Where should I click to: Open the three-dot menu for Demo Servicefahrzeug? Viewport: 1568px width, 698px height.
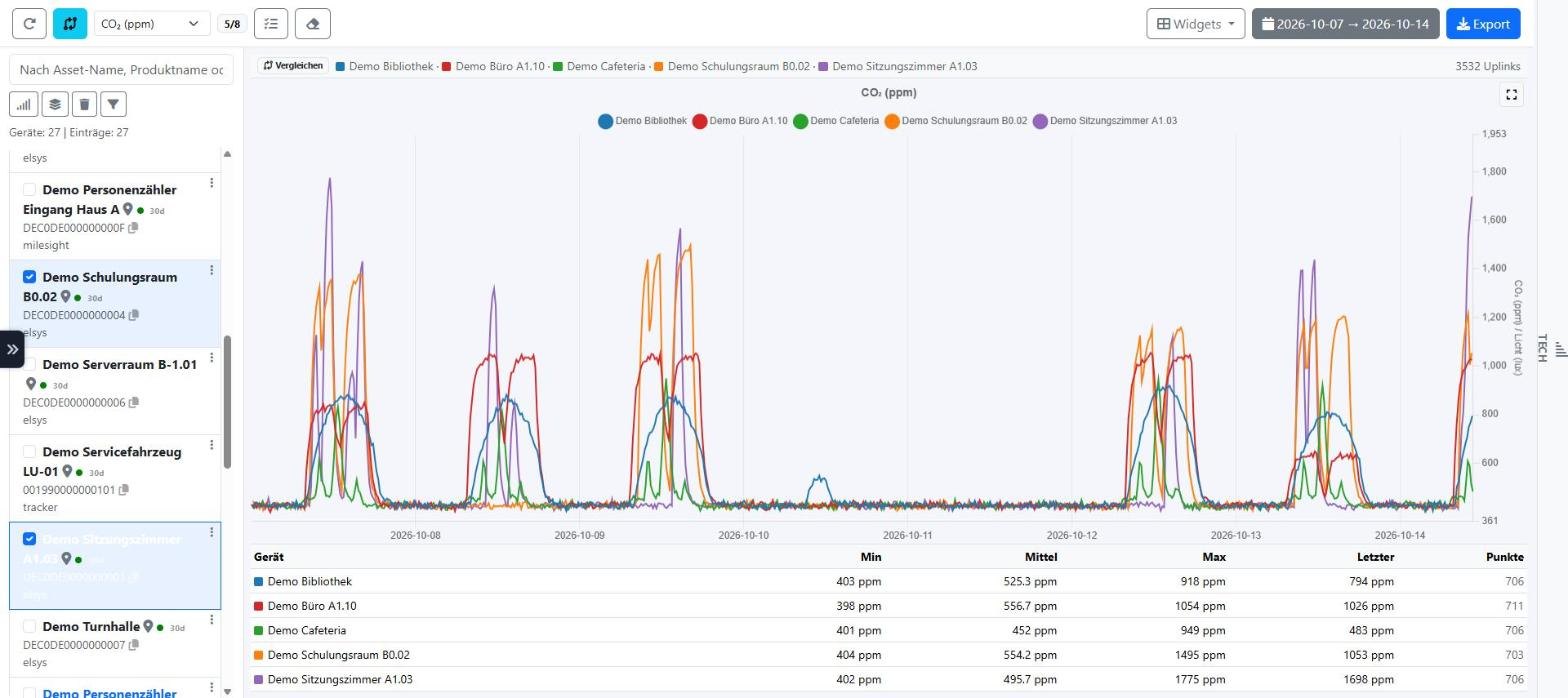pyautogui.click(x=211, y=446)
